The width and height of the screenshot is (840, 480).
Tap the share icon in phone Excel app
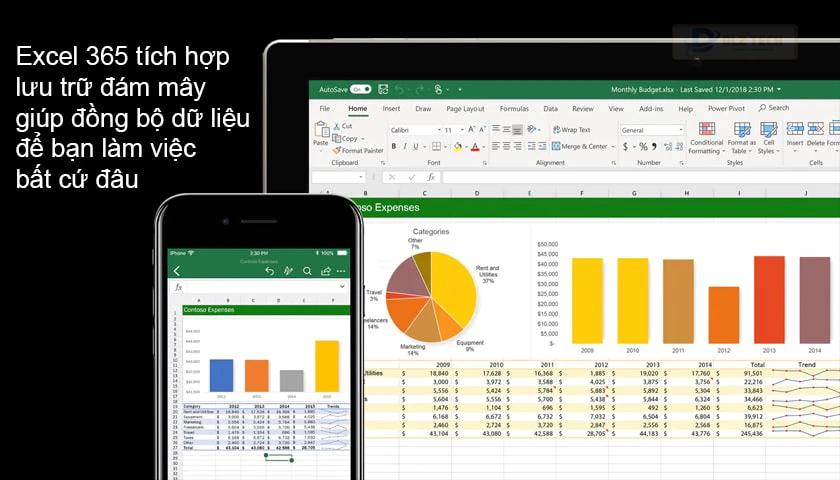(x=325, y=271)
